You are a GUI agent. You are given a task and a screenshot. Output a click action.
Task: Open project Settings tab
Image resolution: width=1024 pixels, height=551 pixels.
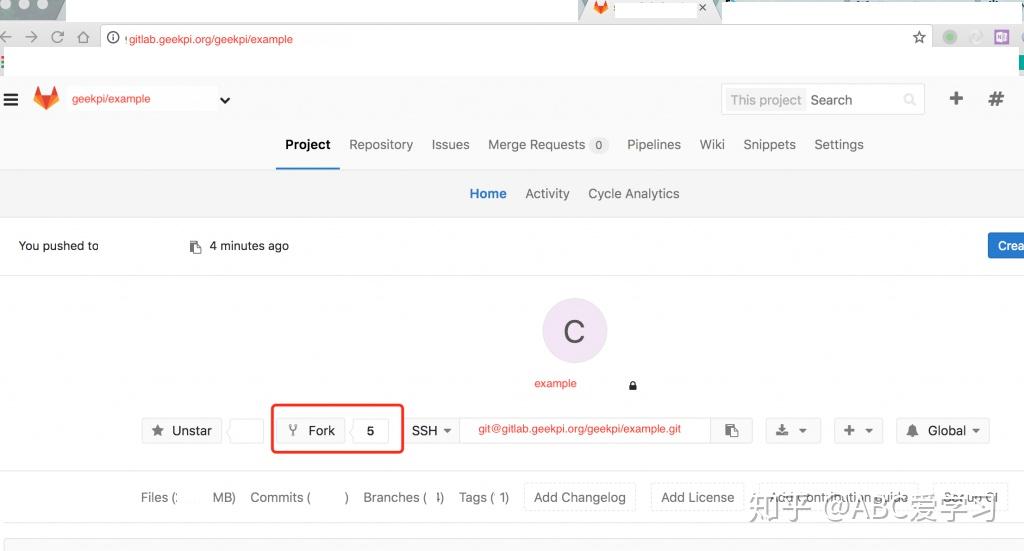tap(839, 145)
